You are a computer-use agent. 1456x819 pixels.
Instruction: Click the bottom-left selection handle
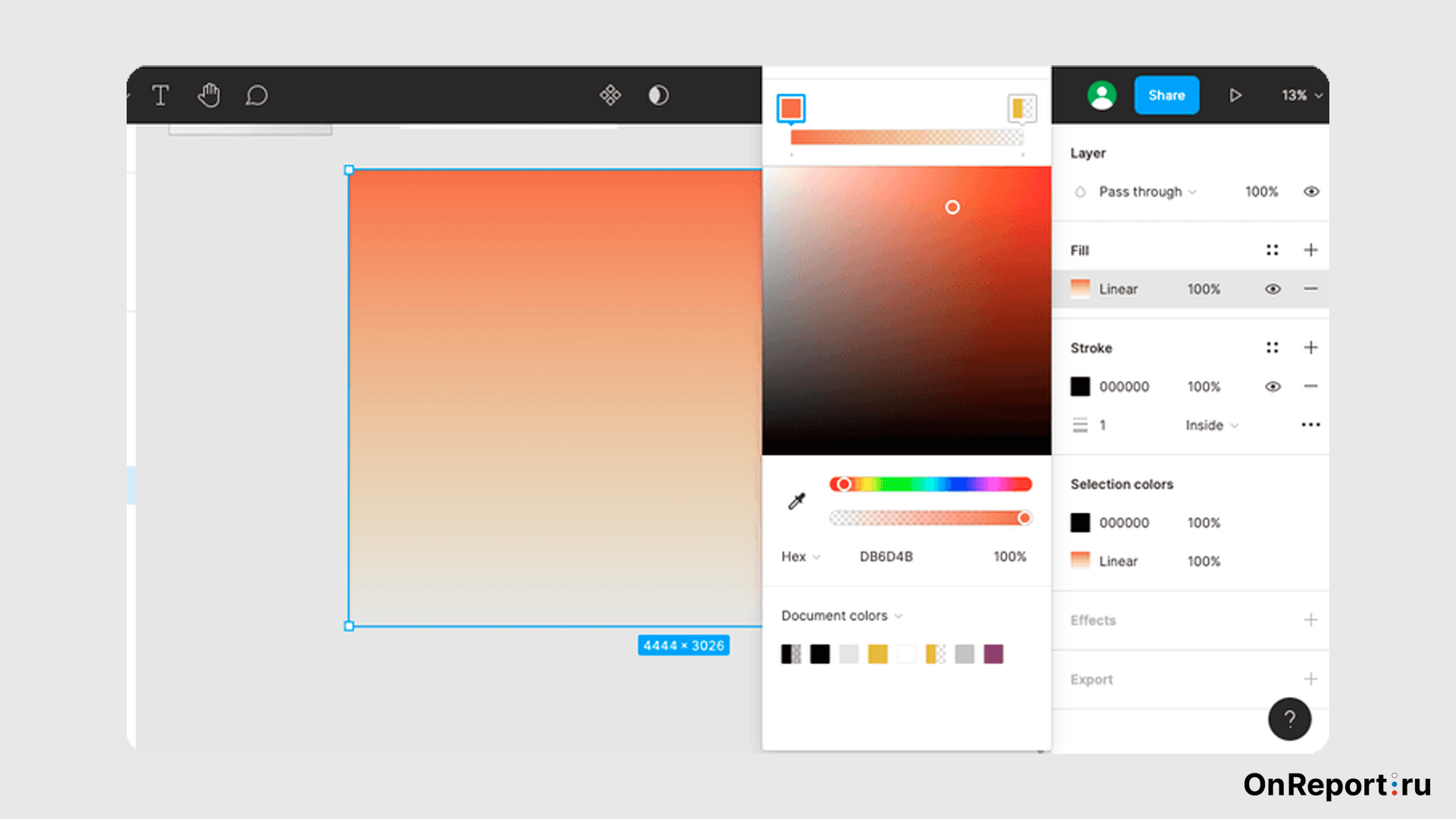pyautogui.click(x=349, y=626)
